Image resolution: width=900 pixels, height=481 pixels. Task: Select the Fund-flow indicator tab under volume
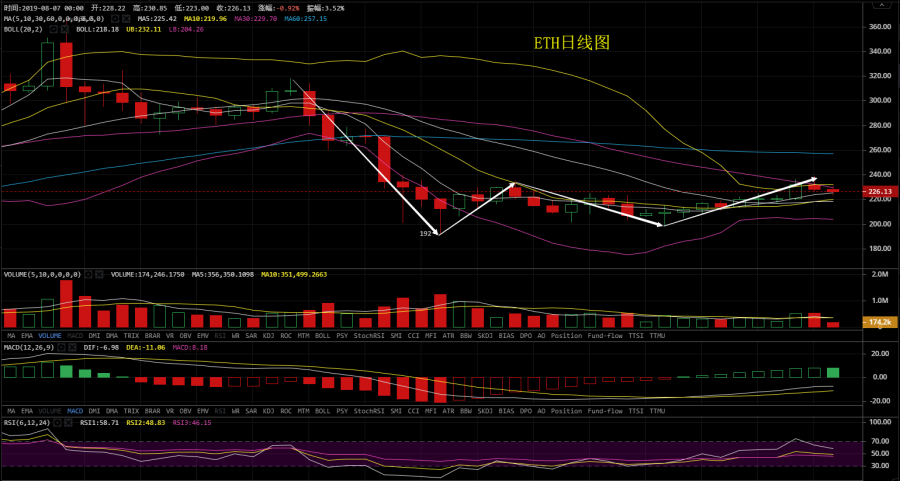click(605, 335)
